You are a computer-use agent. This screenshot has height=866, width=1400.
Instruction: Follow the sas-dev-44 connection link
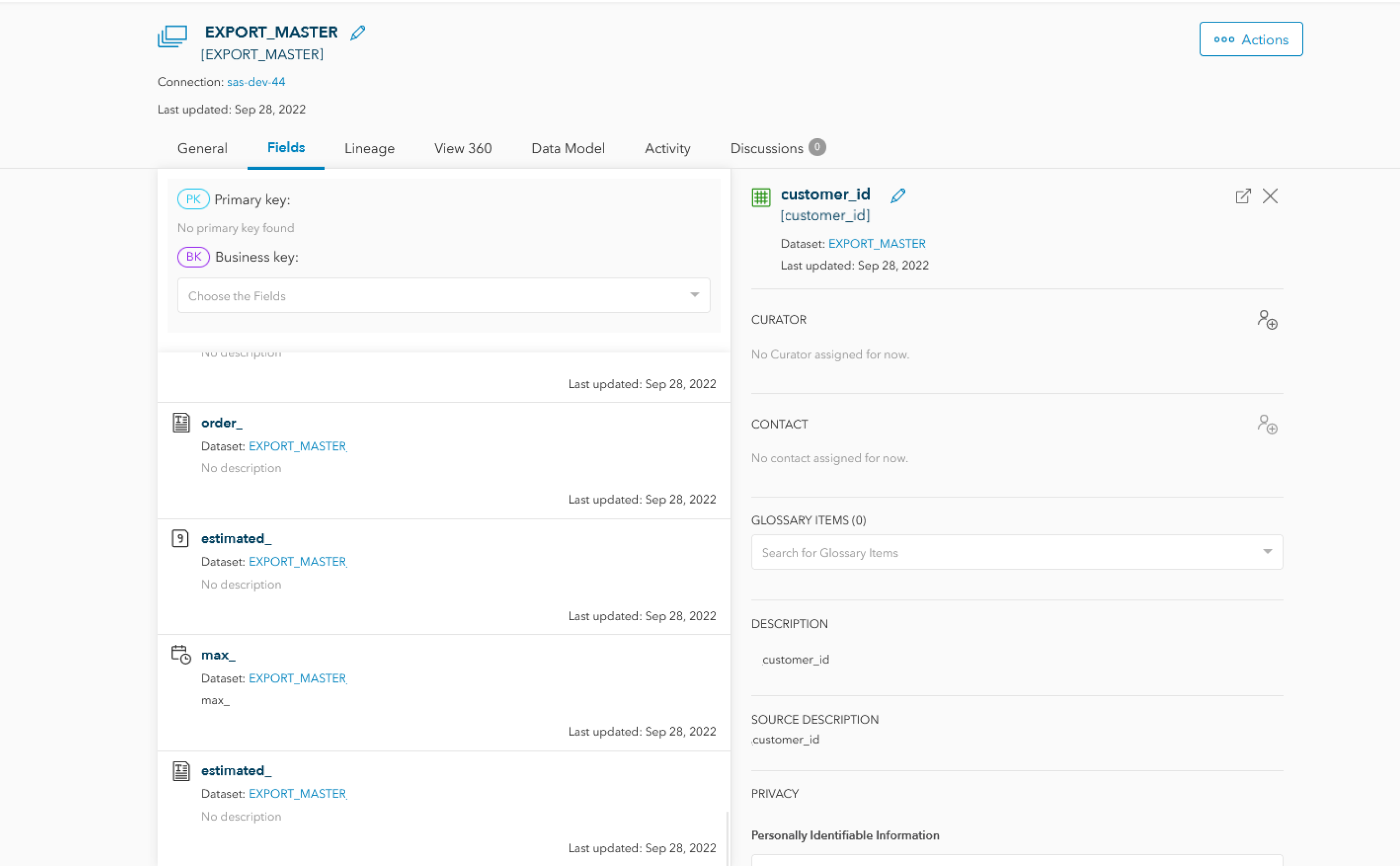[x=256, y=82]
